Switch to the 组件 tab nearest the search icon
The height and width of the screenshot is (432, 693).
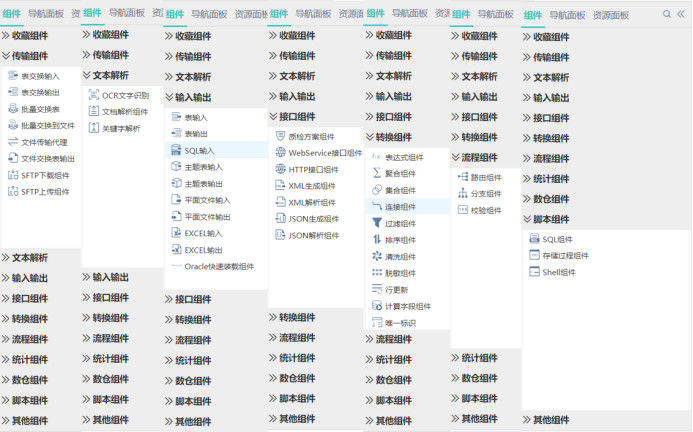[533, 15]
